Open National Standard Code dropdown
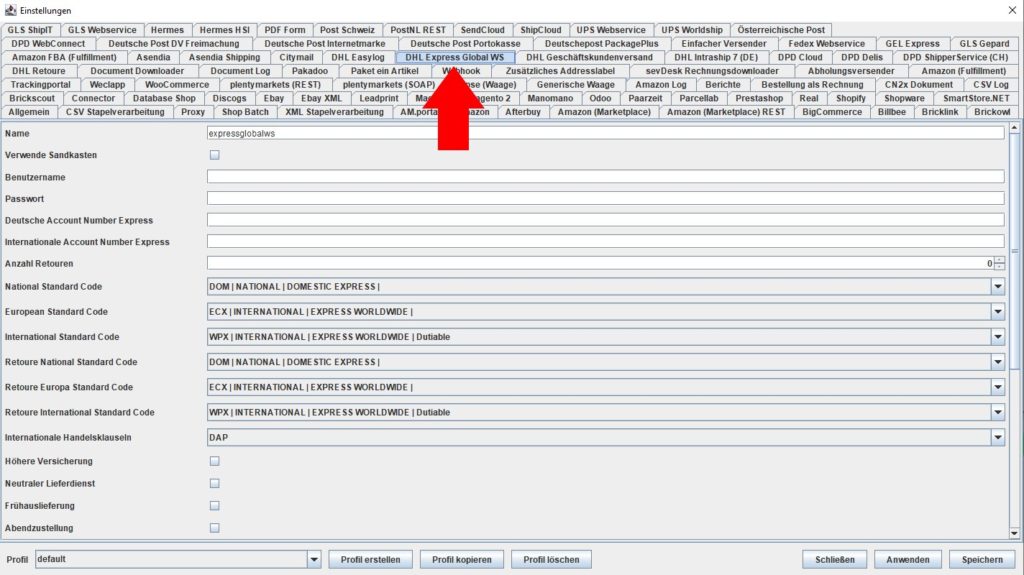This screenshot has width=1024, height=575. pyautogui.click(x=997, y=286)
